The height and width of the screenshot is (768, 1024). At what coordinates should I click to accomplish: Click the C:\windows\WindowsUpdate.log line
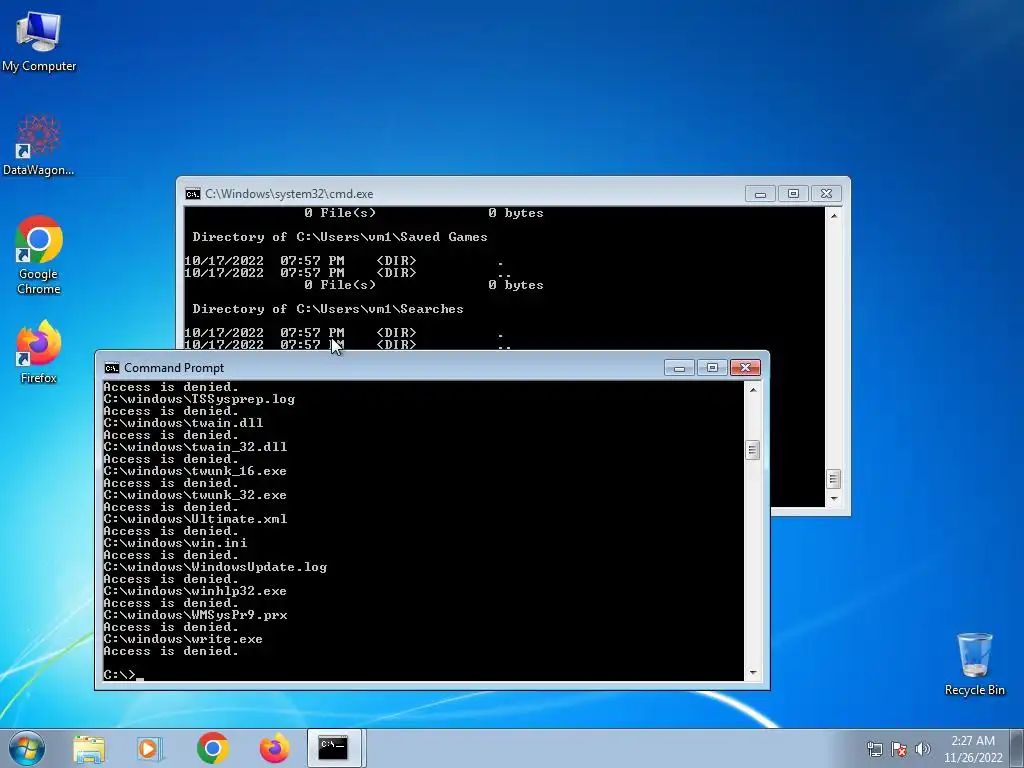216,567
